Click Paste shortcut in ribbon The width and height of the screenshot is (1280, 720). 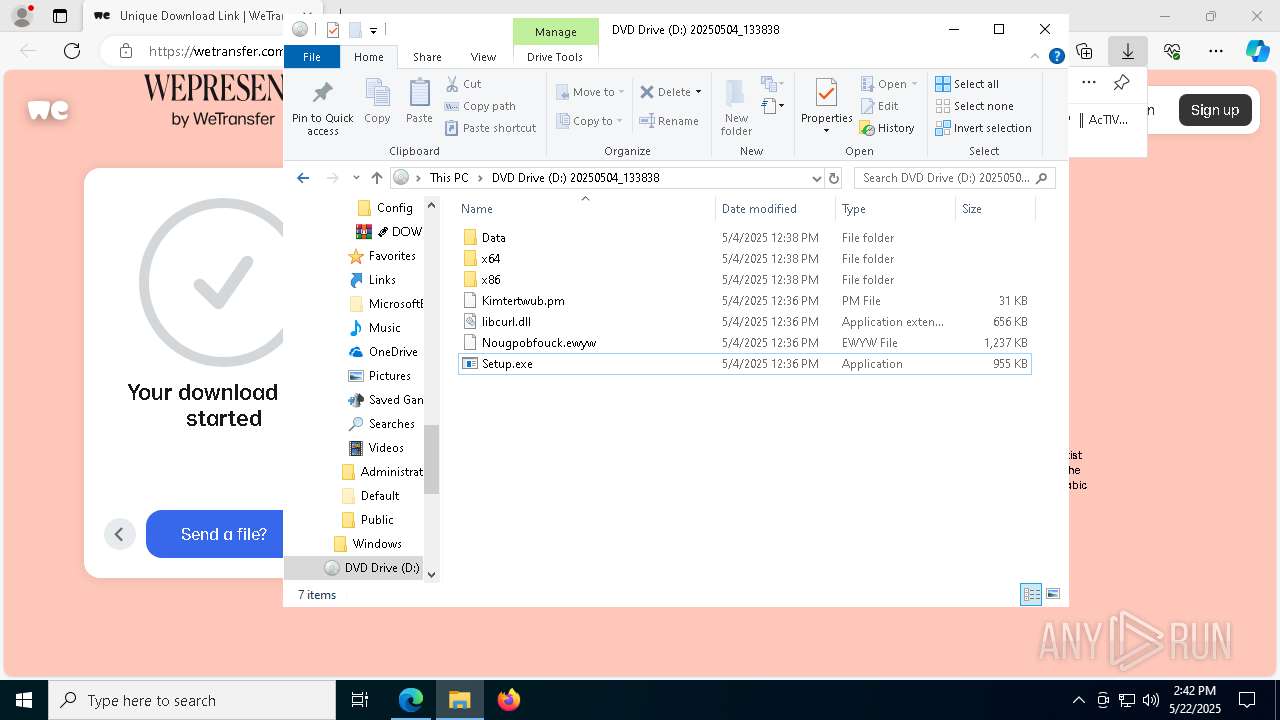tap(490, 128)
